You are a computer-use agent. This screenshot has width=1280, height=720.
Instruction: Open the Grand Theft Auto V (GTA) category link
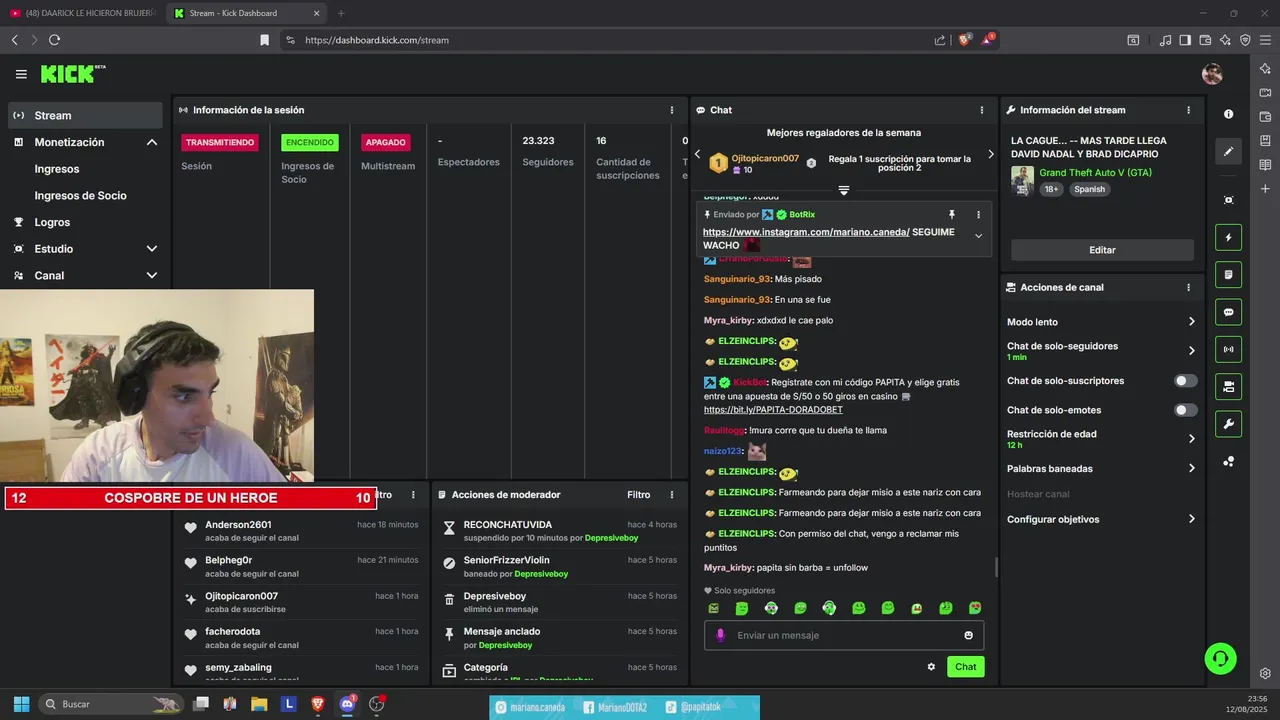[1095, 173]
